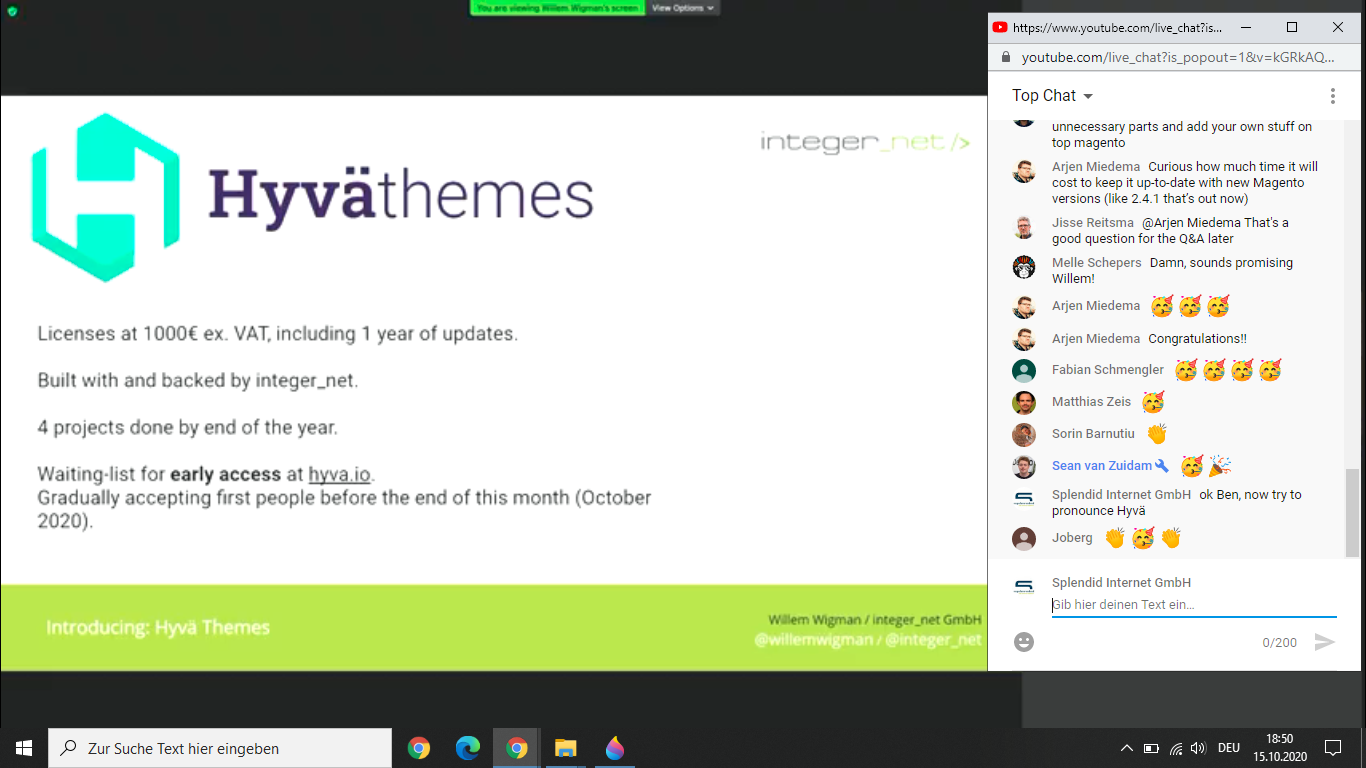Click the lock icon in address bar
Image resolution: width=1366 pixels, height=768 pixels.
click(1004, 58)
